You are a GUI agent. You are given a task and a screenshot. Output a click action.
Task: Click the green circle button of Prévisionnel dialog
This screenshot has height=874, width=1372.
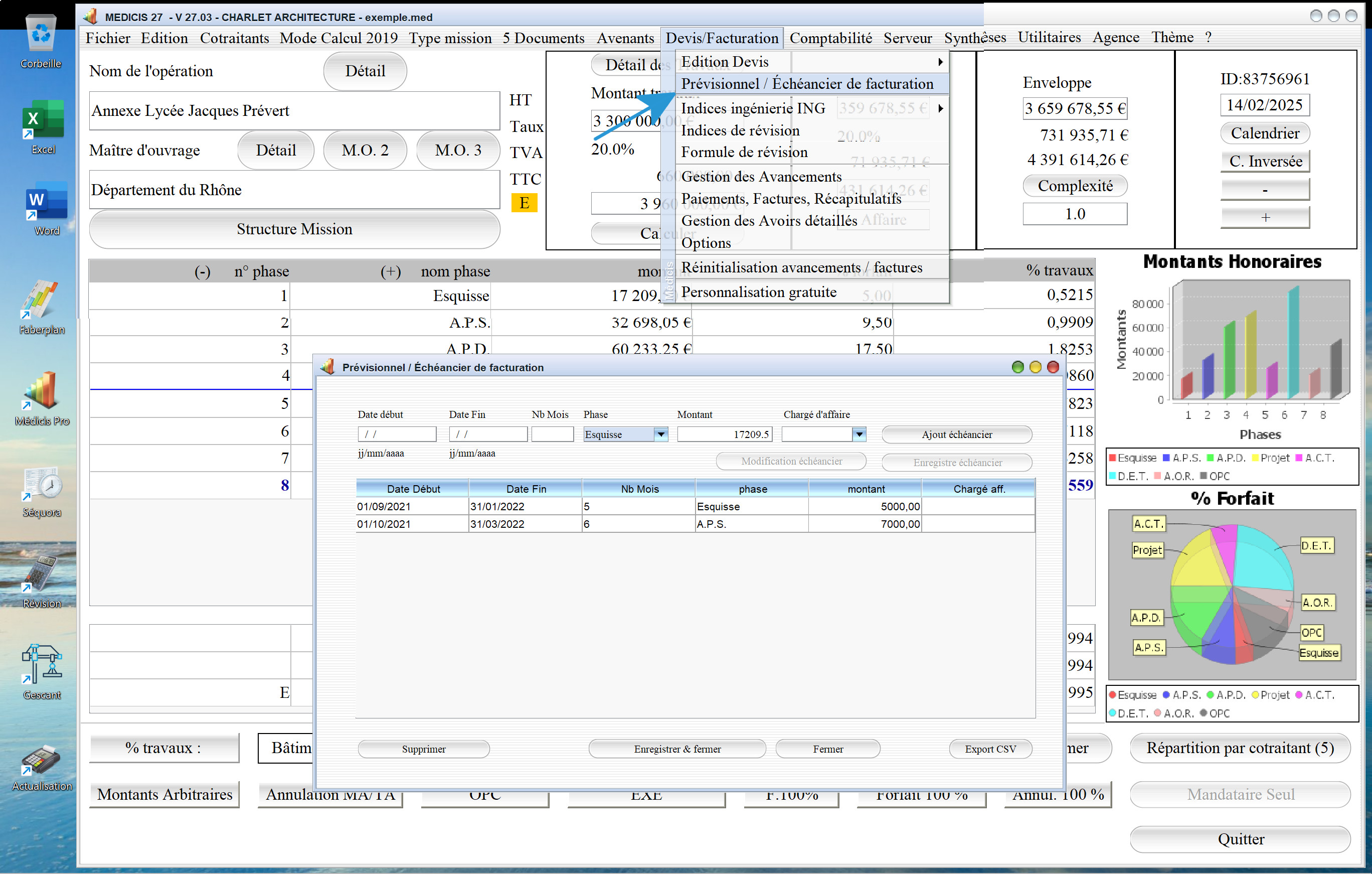(x=1017, y=367)
